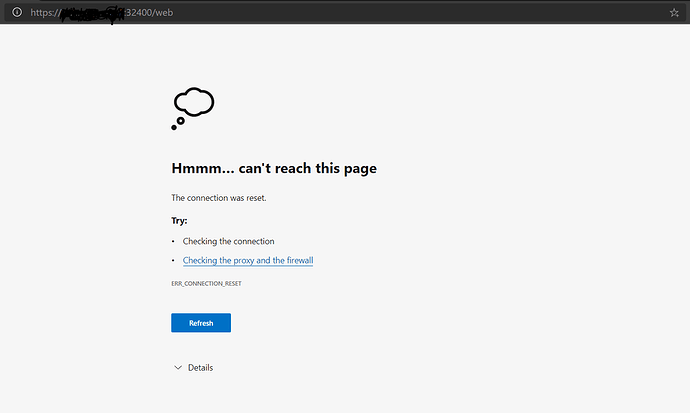Click the ERR_CONNECTION_RESET error code text

pyautogui.click(x=206, y=284)
